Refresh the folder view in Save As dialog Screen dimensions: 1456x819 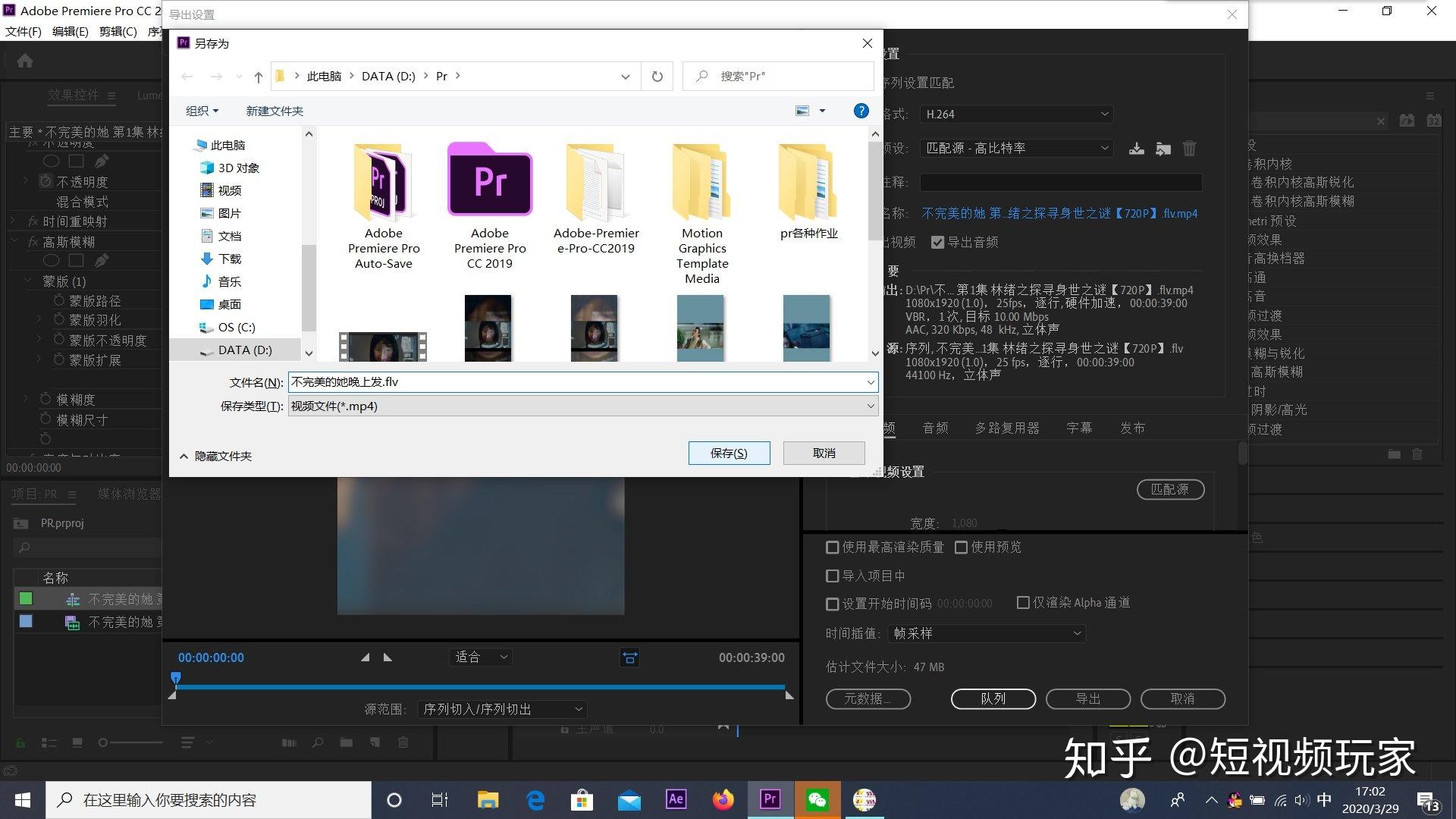(x=657, y=77)
